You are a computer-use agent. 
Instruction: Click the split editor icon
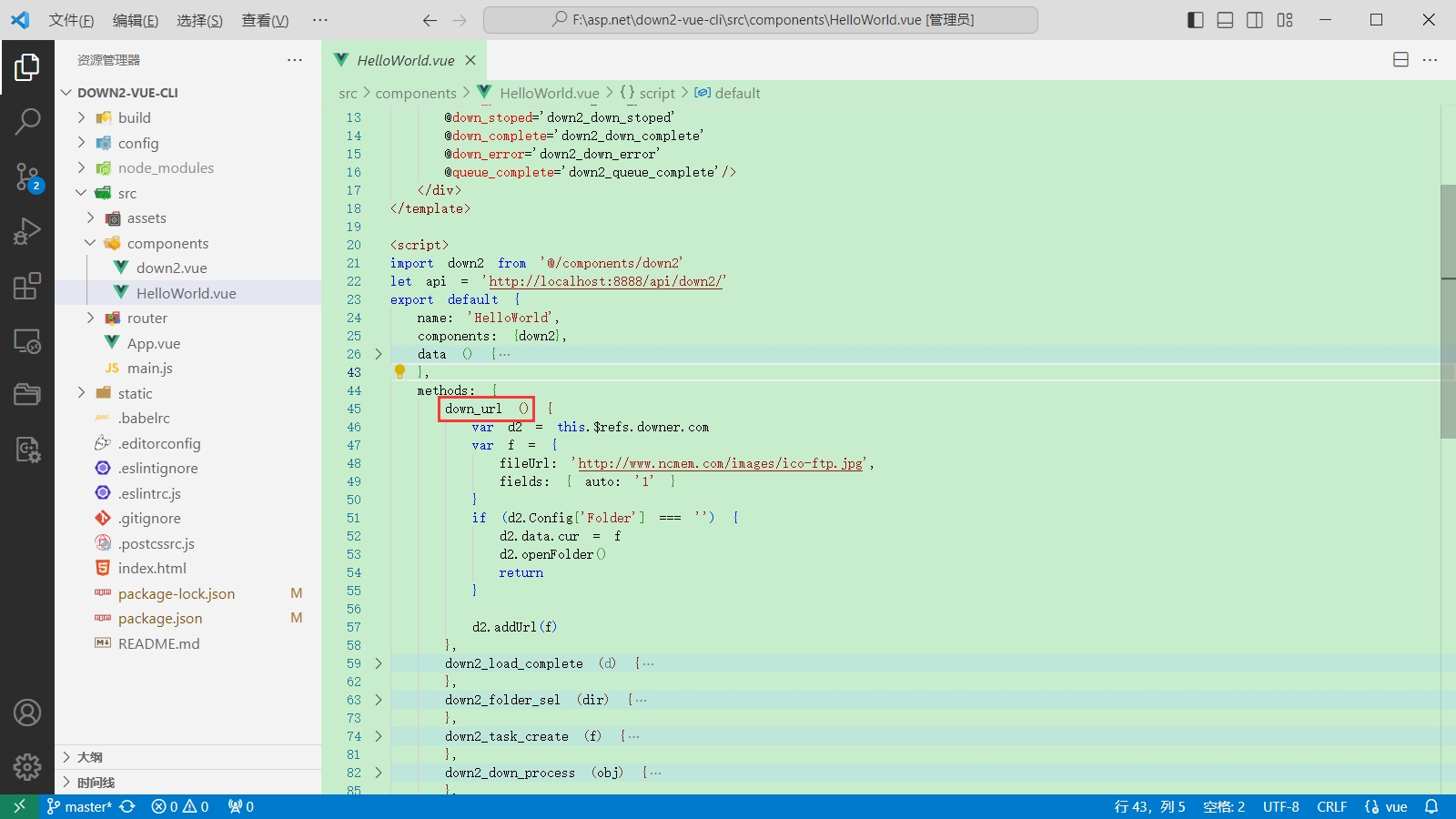(1400, 60)
